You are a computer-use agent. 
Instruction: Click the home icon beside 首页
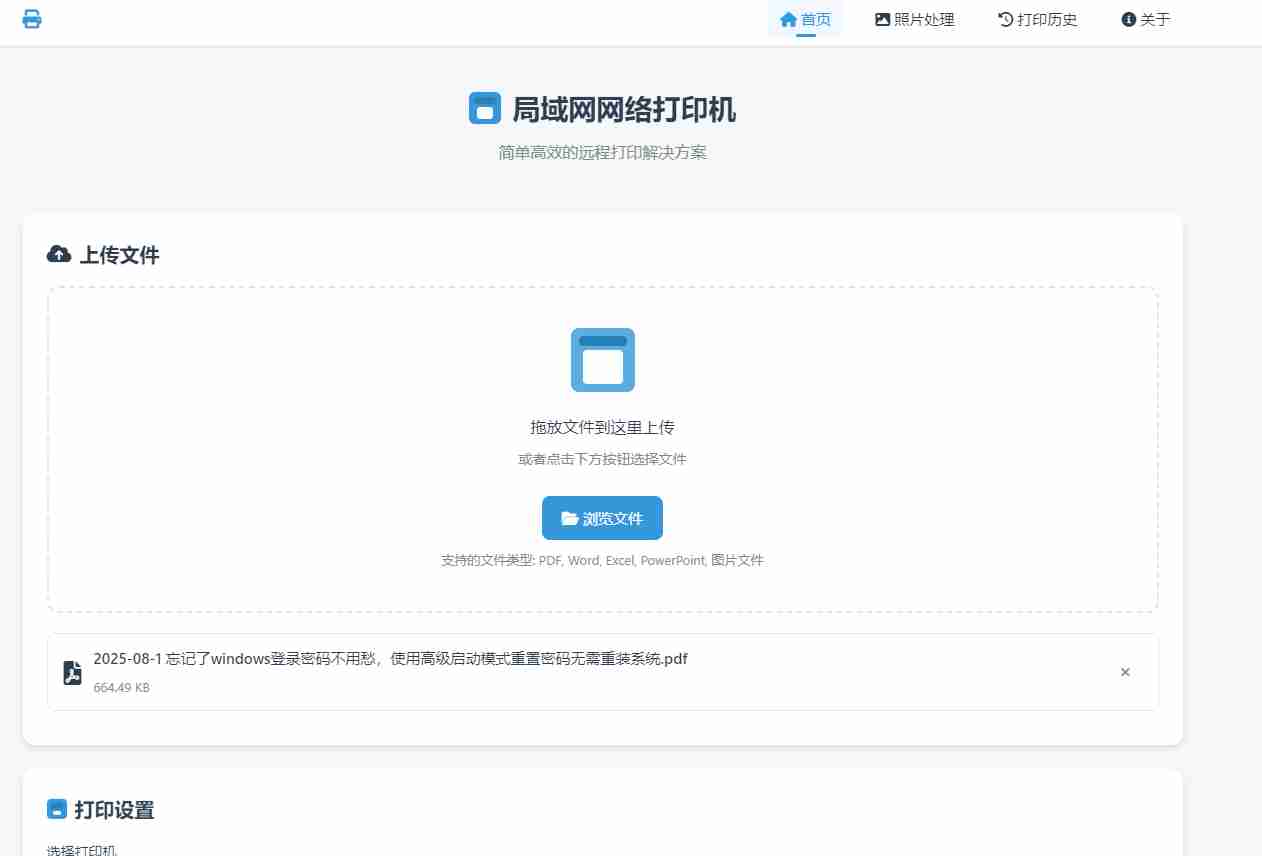tap(788, 18)
